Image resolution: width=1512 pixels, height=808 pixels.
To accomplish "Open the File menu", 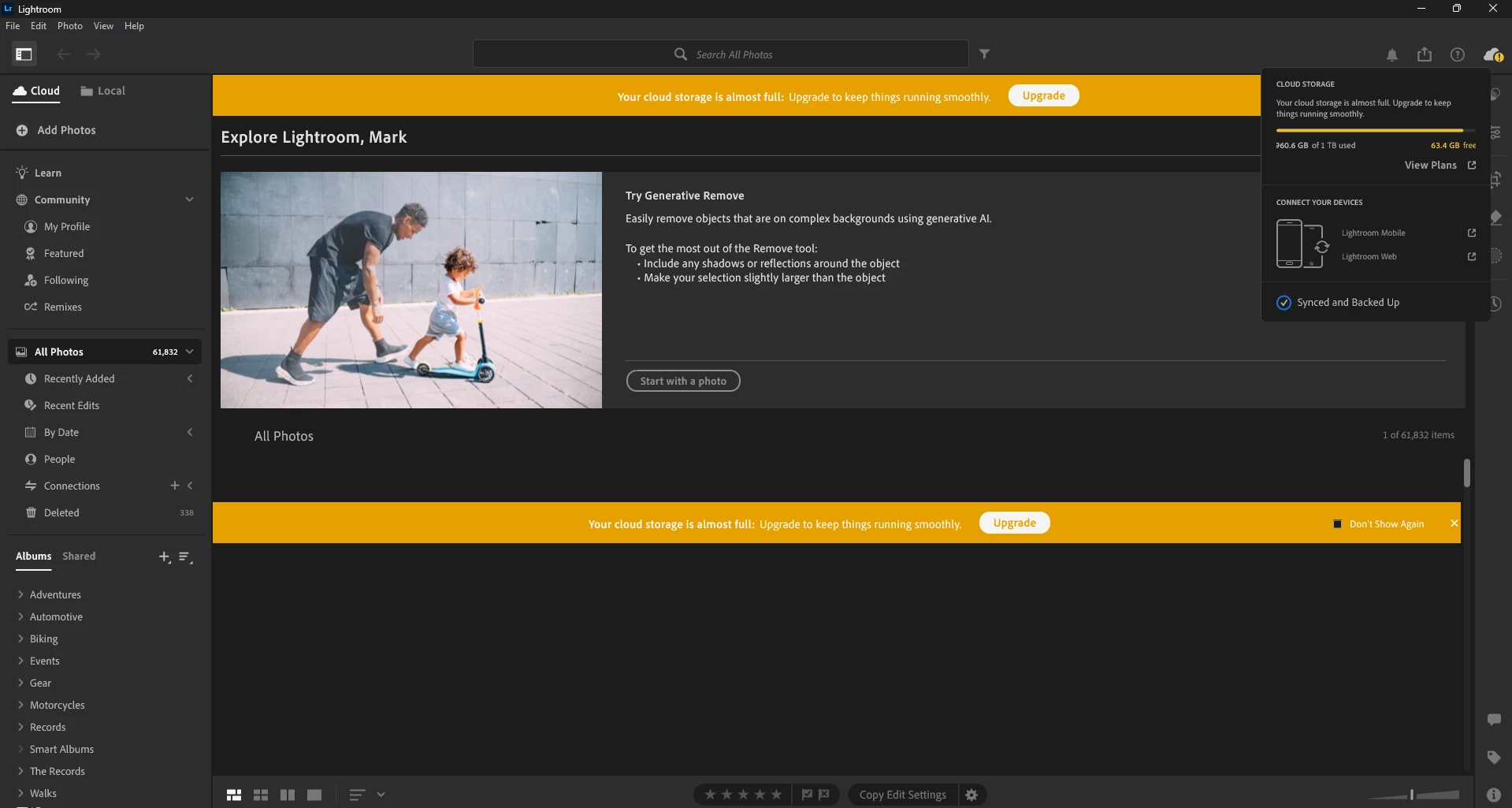I will [13, 26].
